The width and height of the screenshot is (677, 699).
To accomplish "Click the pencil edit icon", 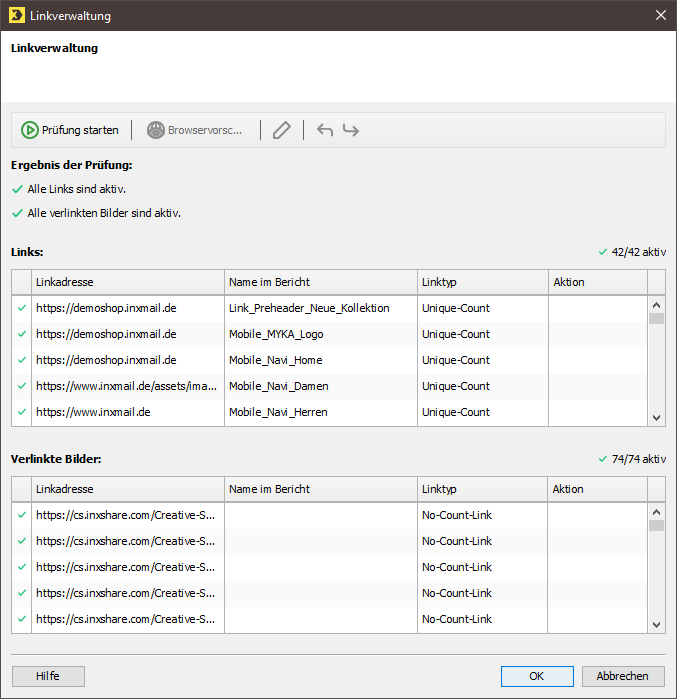I will pos(282,130).
